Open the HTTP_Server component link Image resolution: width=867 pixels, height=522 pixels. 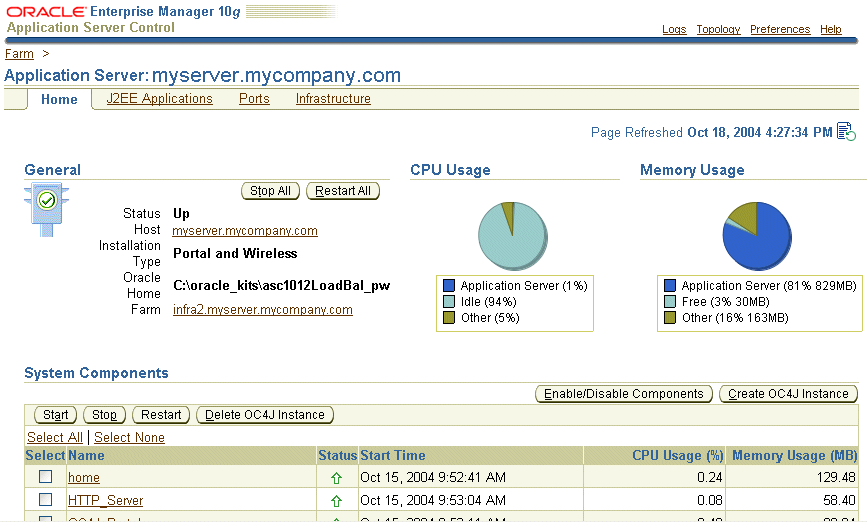point(105,500)
